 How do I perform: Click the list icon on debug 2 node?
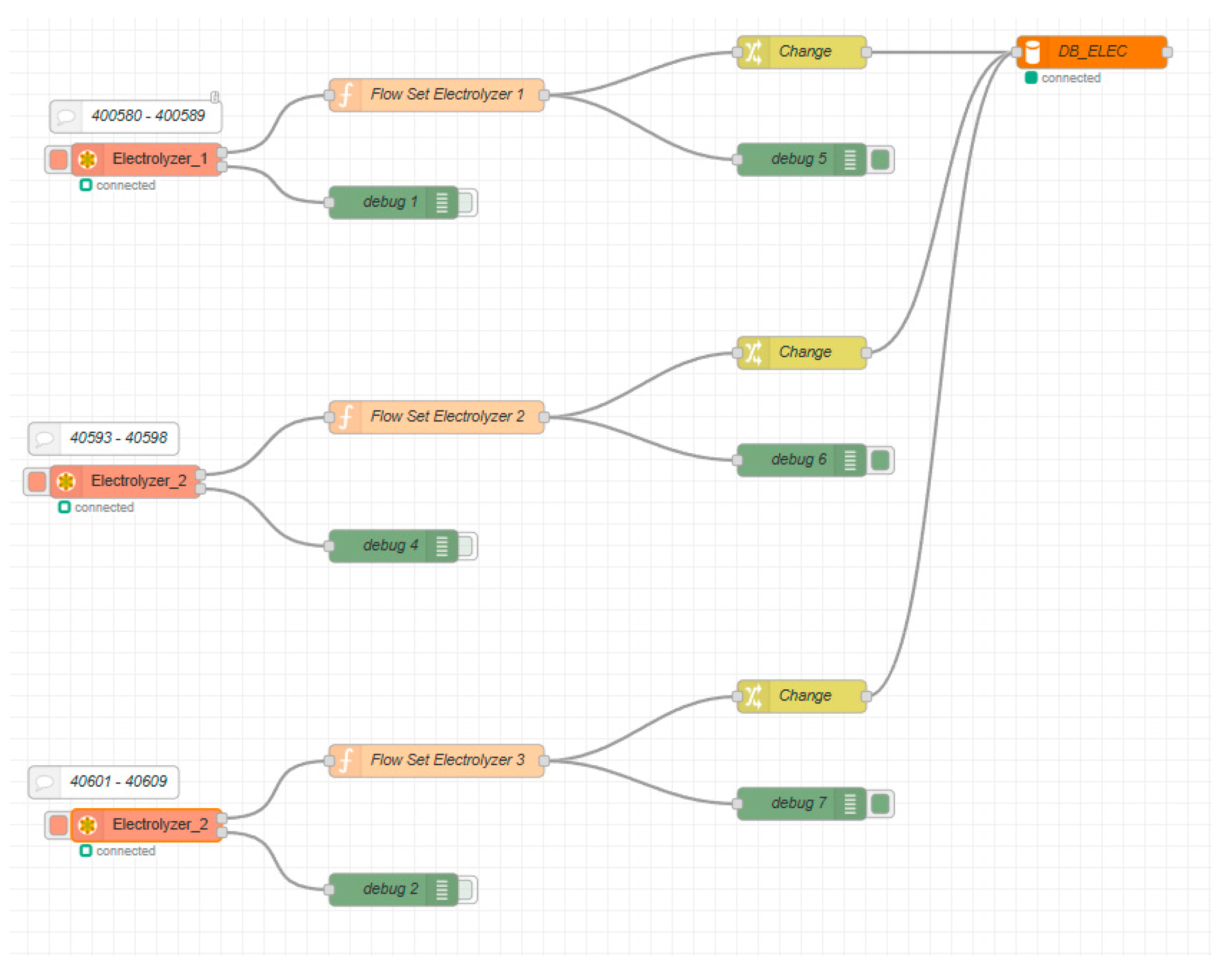point(442,889)
